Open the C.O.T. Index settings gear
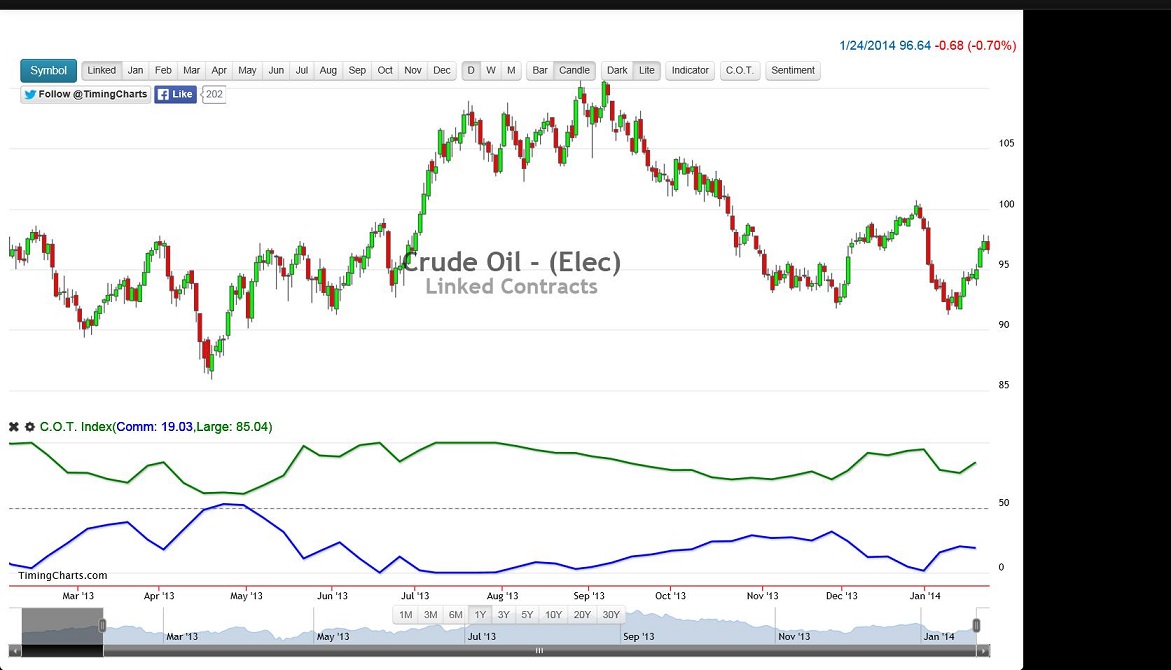 31,426
